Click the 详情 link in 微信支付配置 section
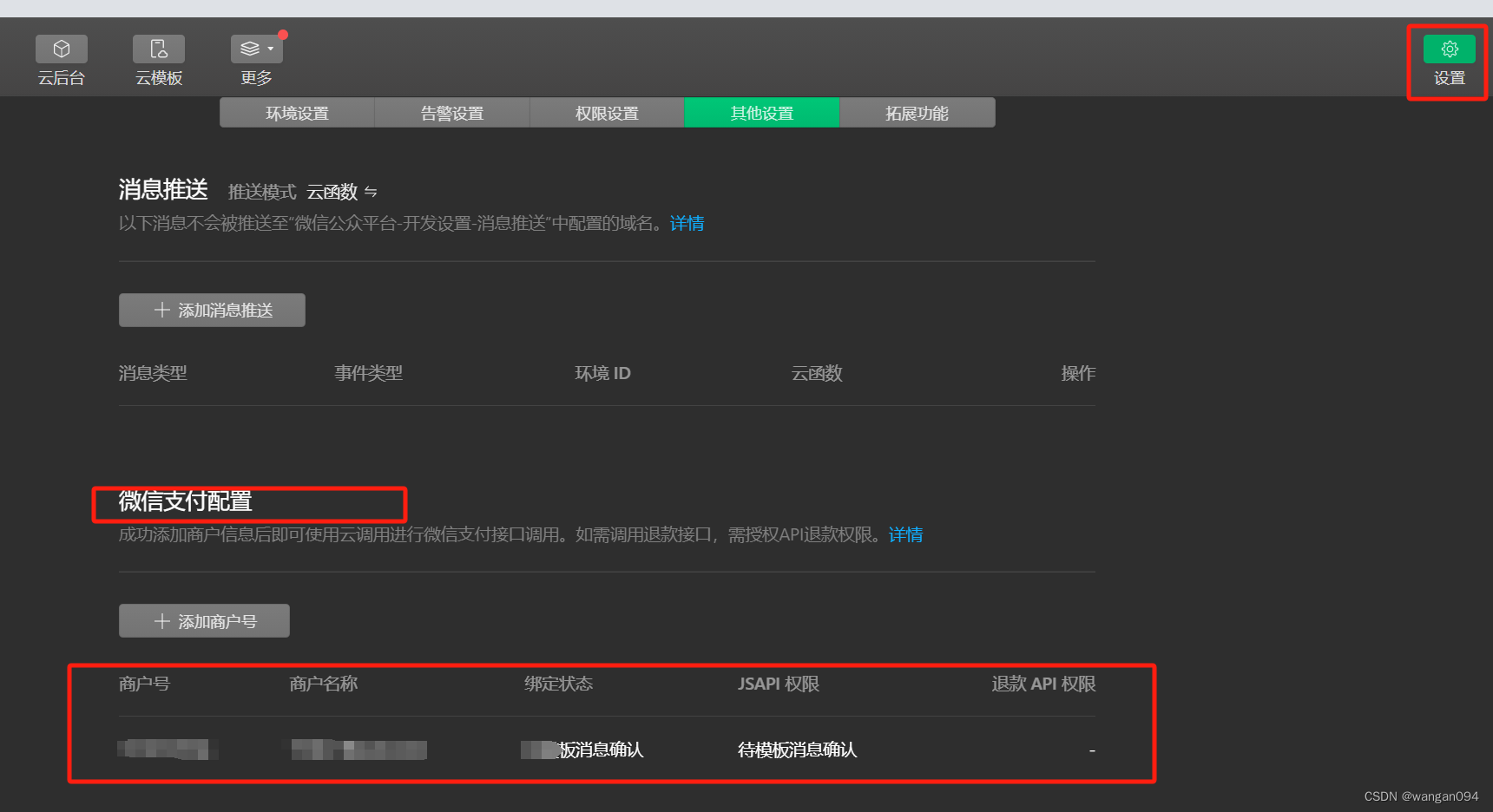1493x812 pixels. [x=905, y=534]
